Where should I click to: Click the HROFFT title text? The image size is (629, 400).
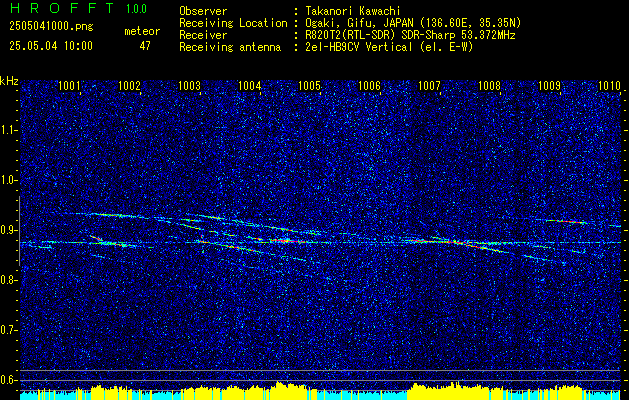(x=61, y=8)
